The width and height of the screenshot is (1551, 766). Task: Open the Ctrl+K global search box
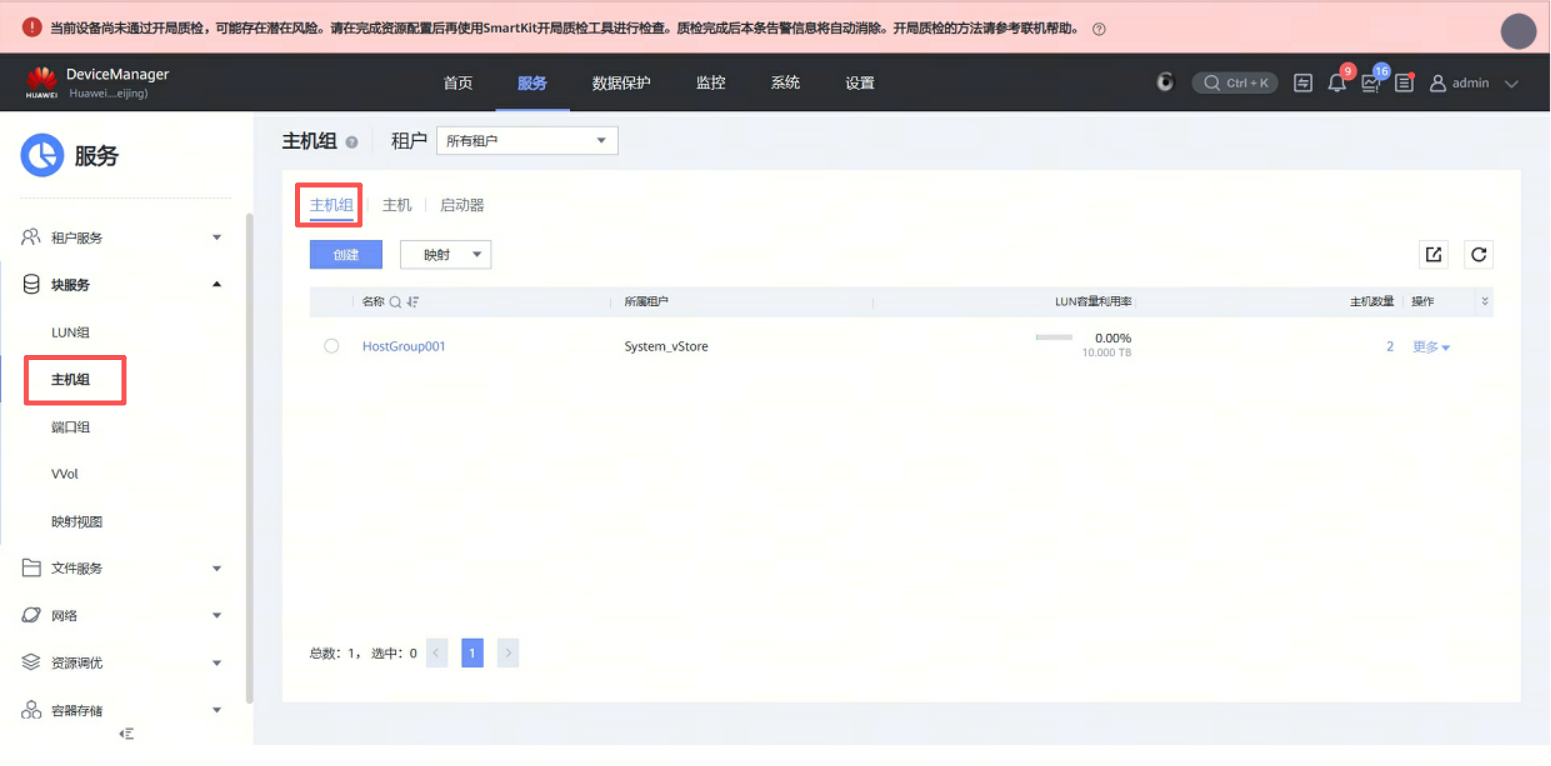click(x=1235, y=83)
